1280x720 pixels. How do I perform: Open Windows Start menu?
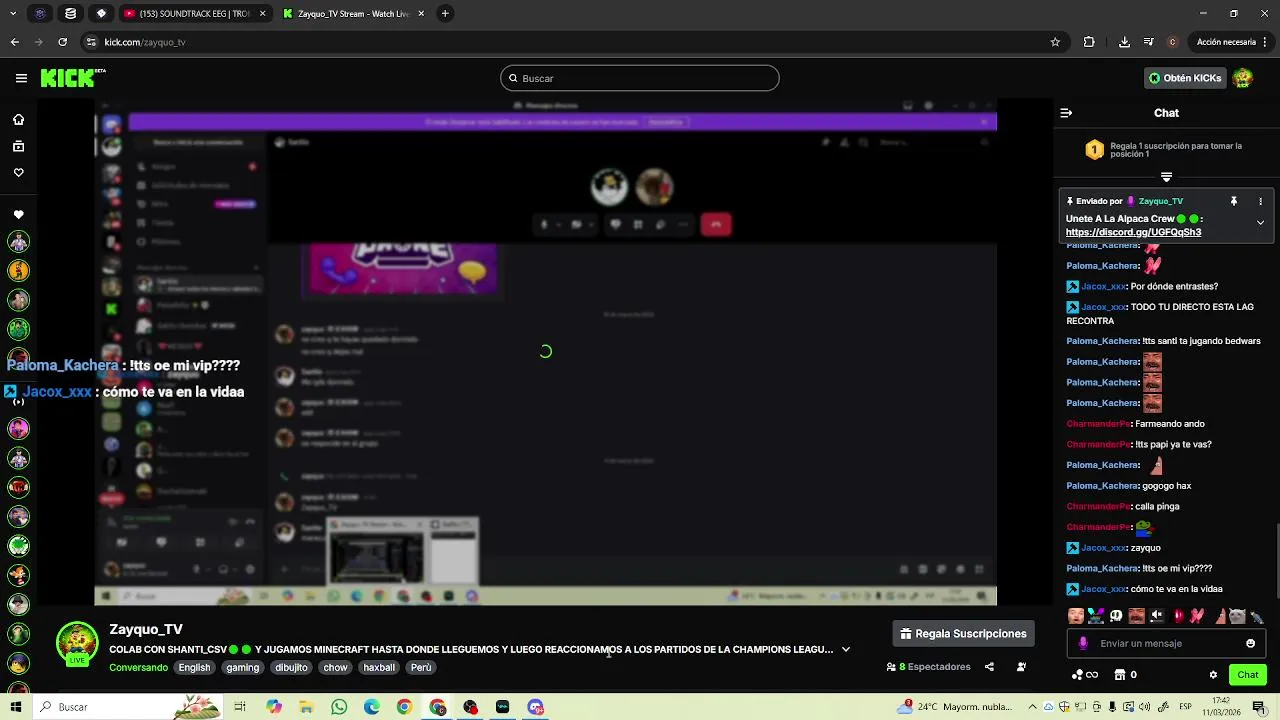click(x=15, y=707)
